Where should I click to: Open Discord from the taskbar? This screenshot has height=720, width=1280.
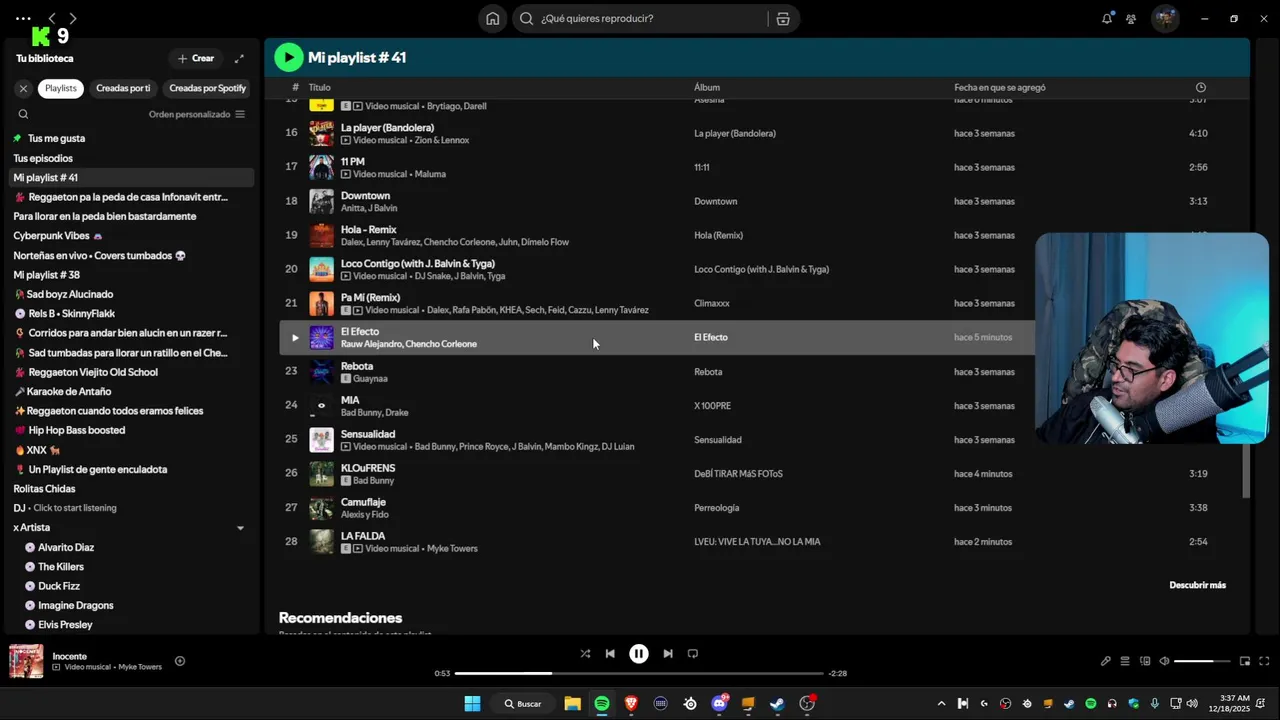pyautogui.click(x=719, y=703)
